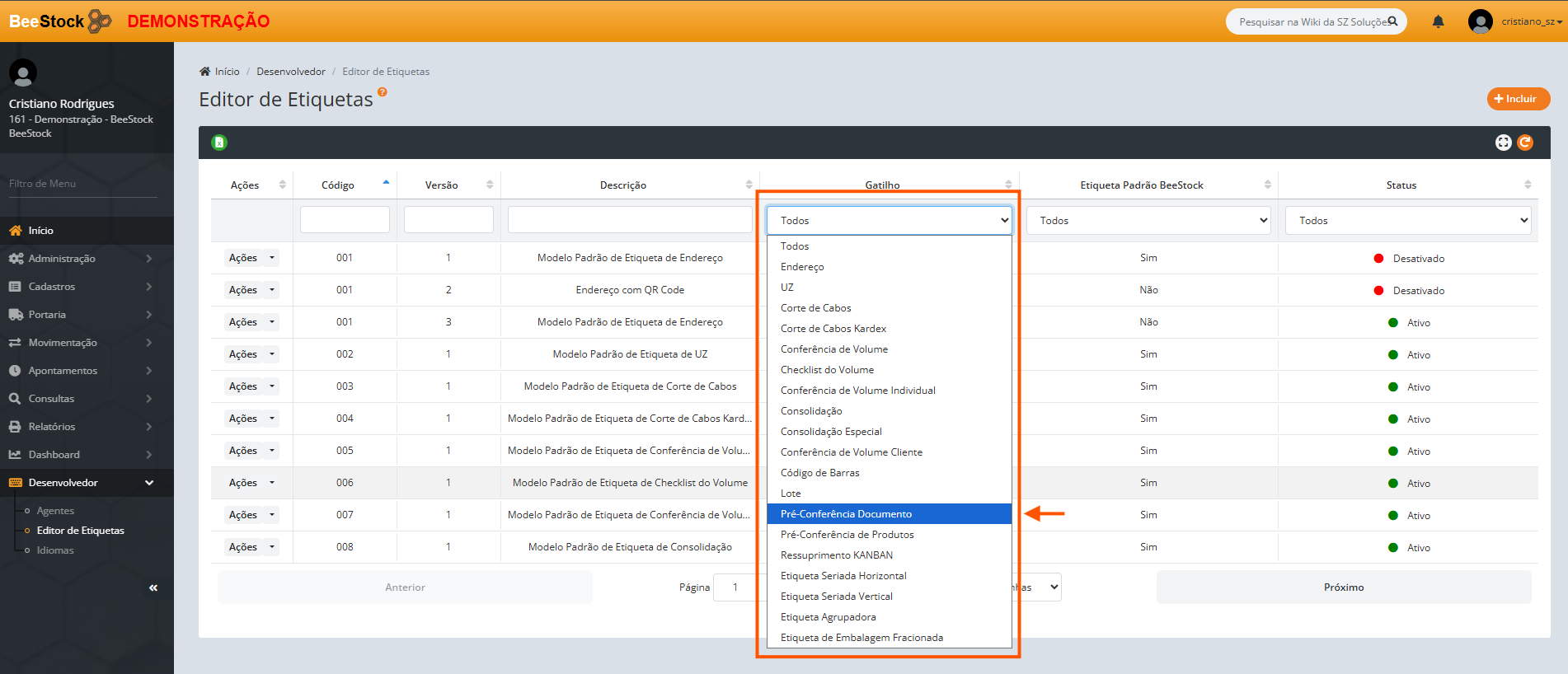Screen dimensions: 1568x674
Task: Collapse sidebar with double-chevron icon
Action: tap(153, 587)
